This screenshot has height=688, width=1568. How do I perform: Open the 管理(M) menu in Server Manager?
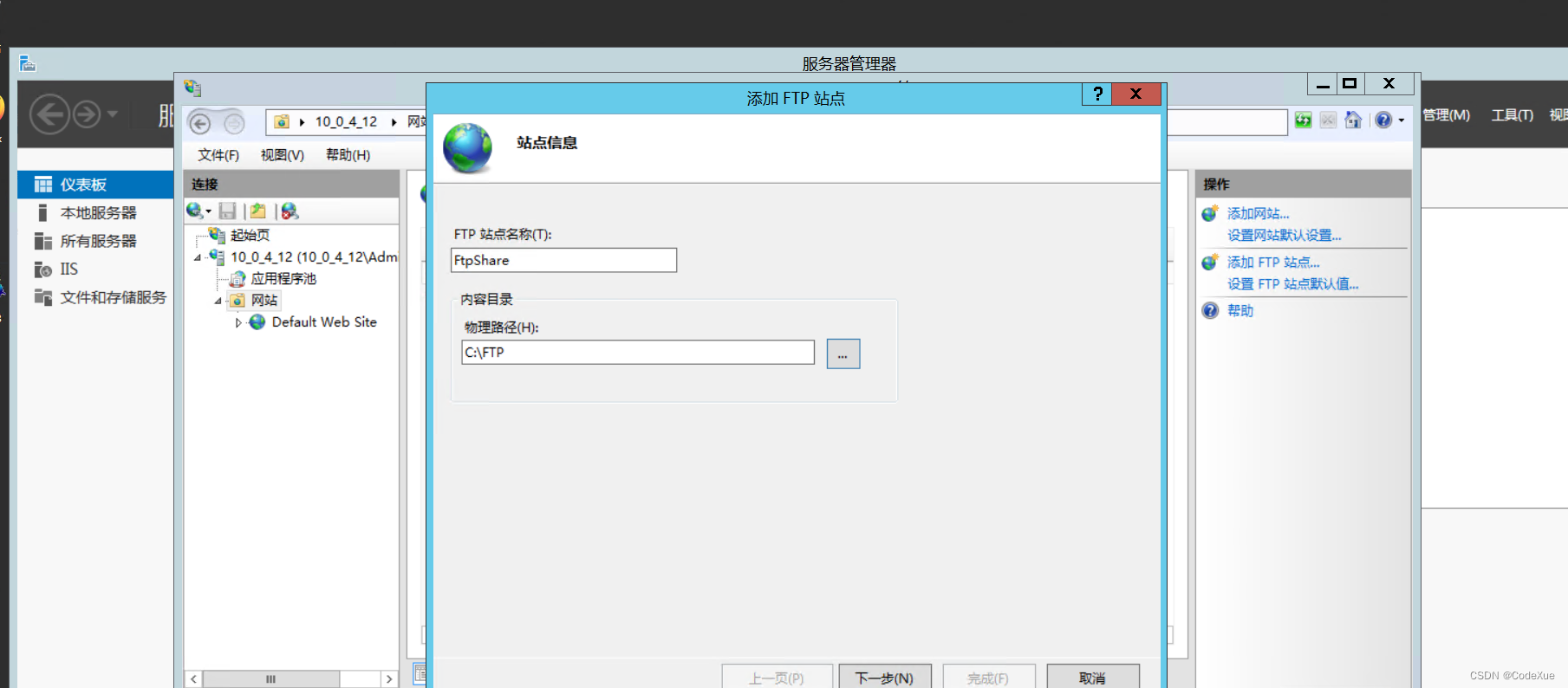click(x=1447, y=115)
